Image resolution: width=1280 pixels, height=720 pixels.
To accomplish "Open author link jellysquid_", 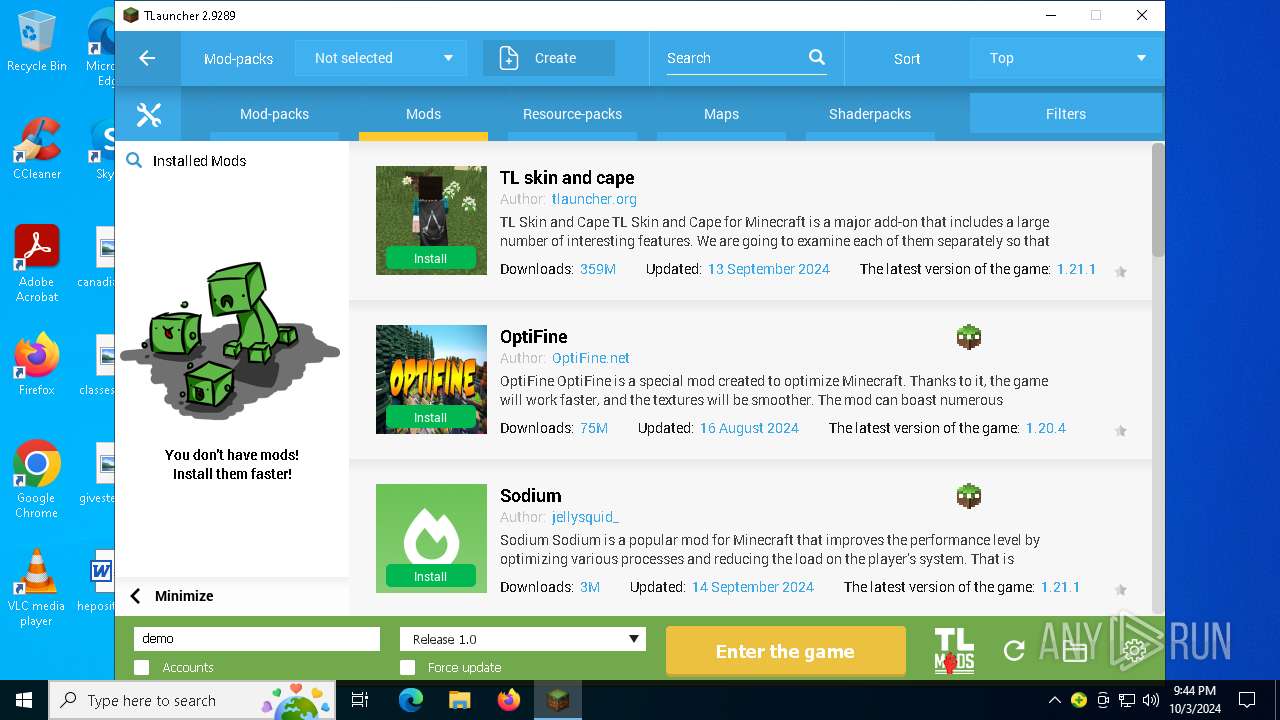I will (585, 517).
